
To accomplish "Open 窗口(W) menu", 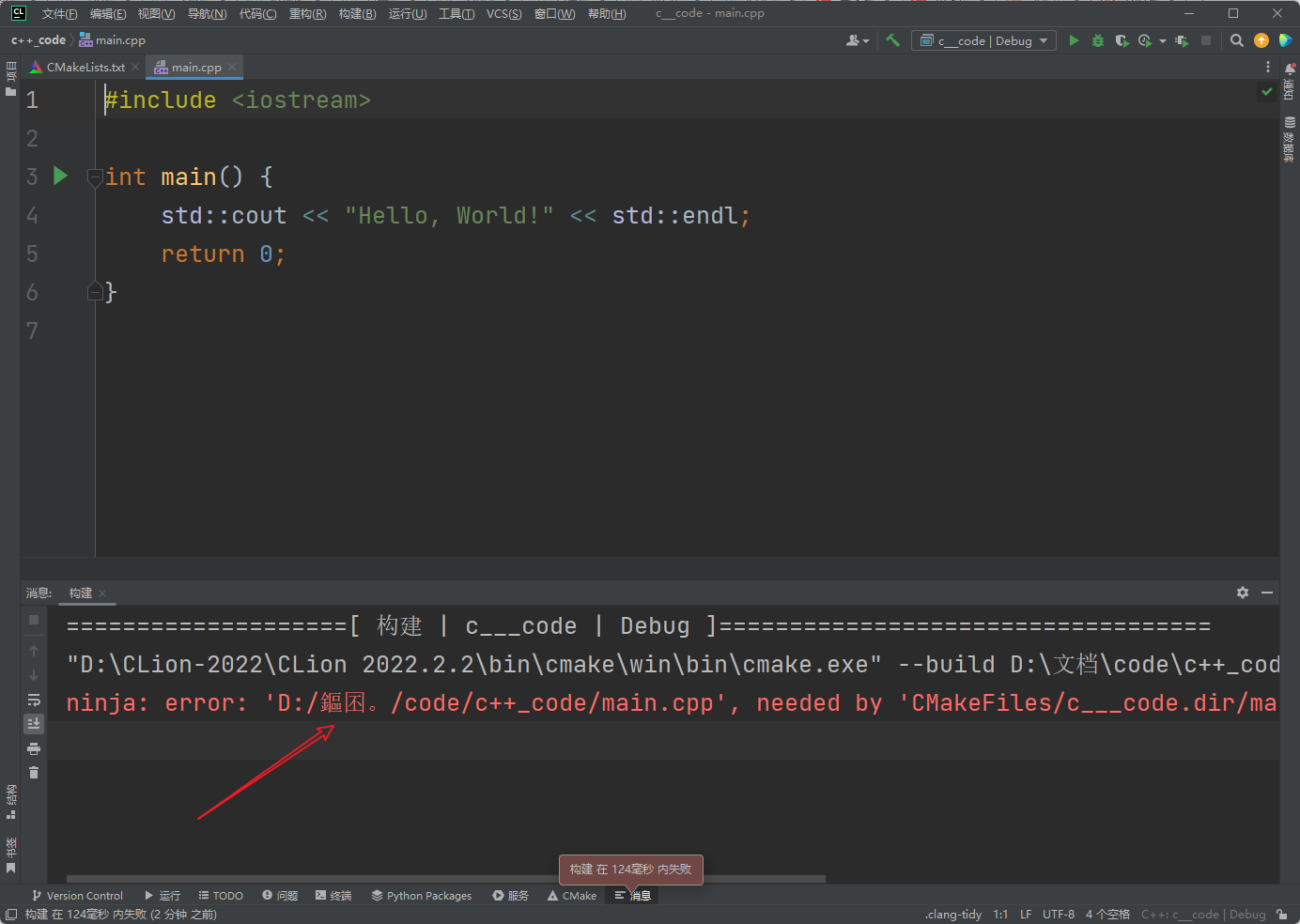I will 554,13.
